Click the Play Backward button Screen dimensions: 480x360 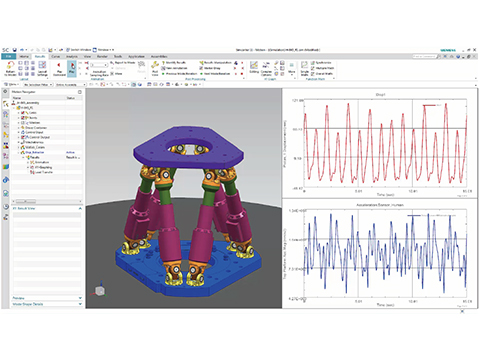[59, 68]
